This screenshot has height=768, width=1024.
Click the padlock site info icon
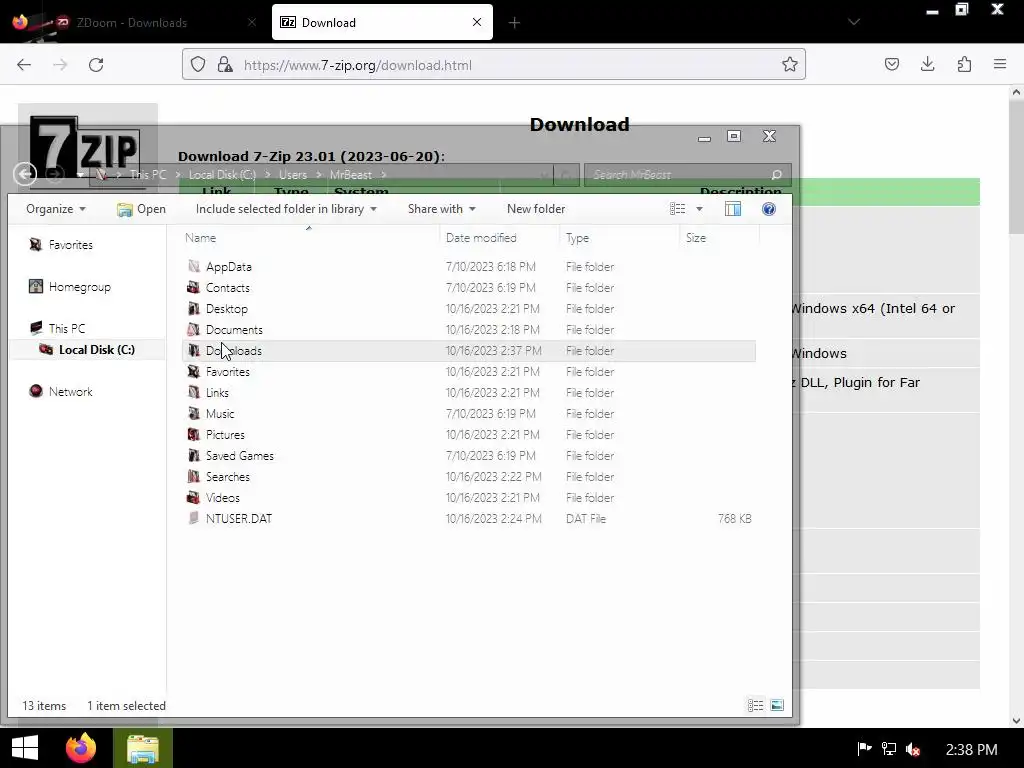click(225, 65)
